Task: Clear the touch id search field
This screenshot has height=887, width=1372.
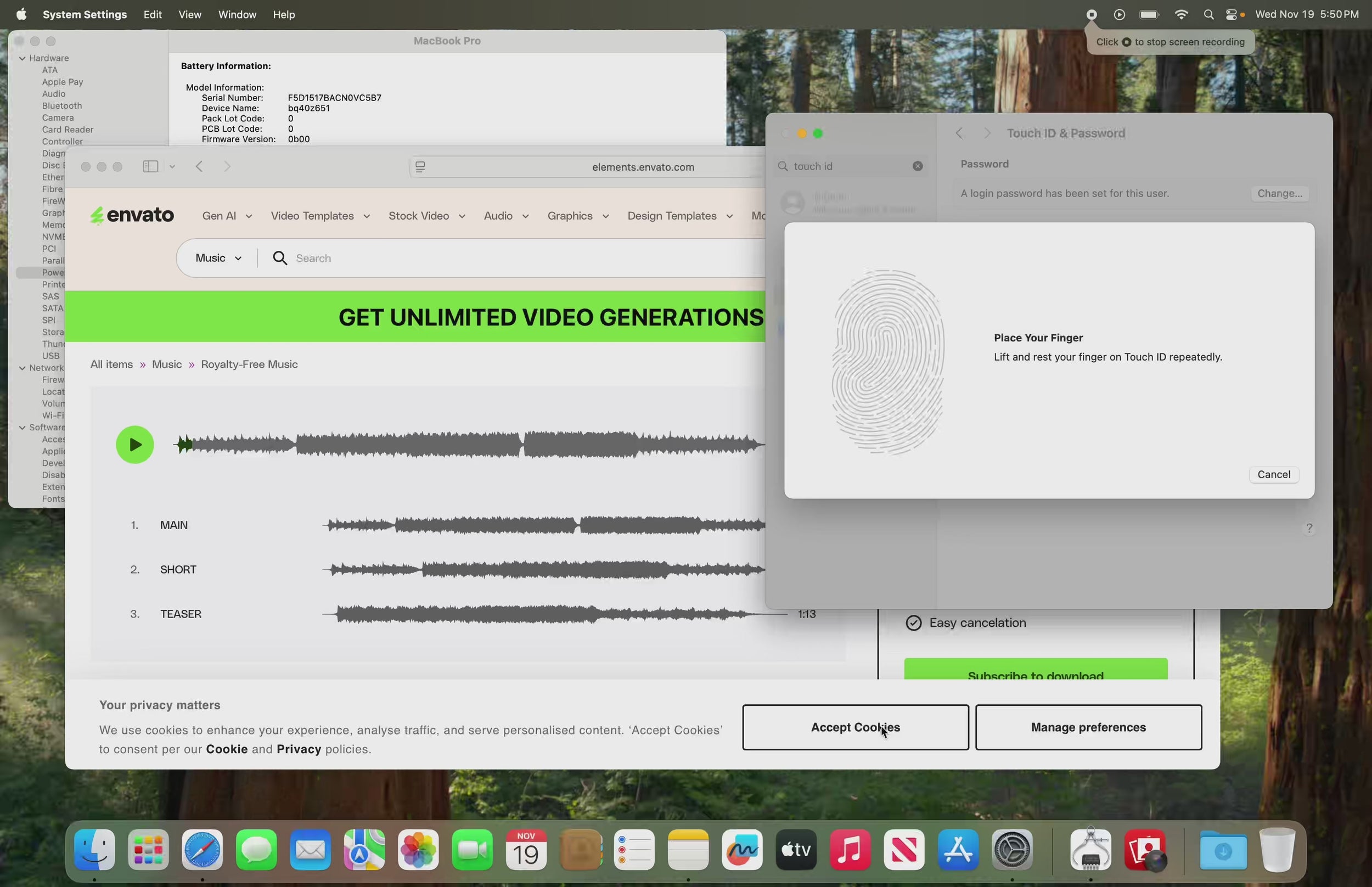Action: click(x=917, y=166)
